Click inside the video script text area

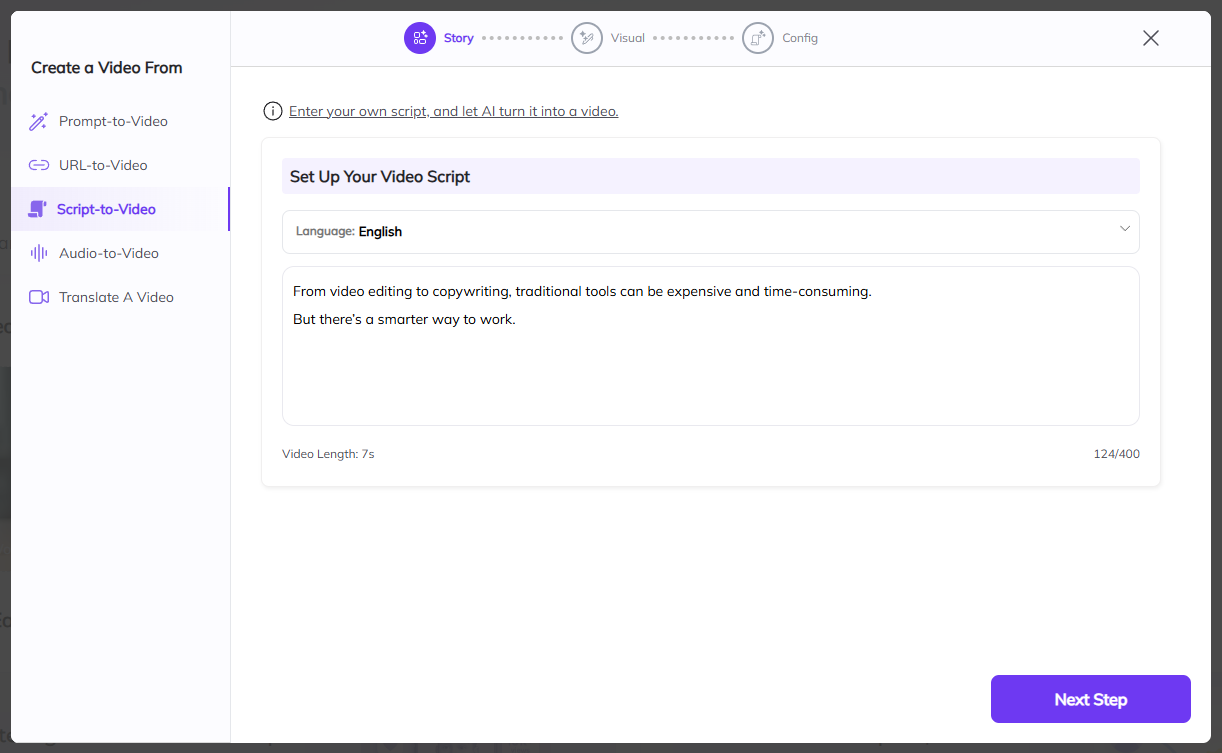tap(710, 346)
